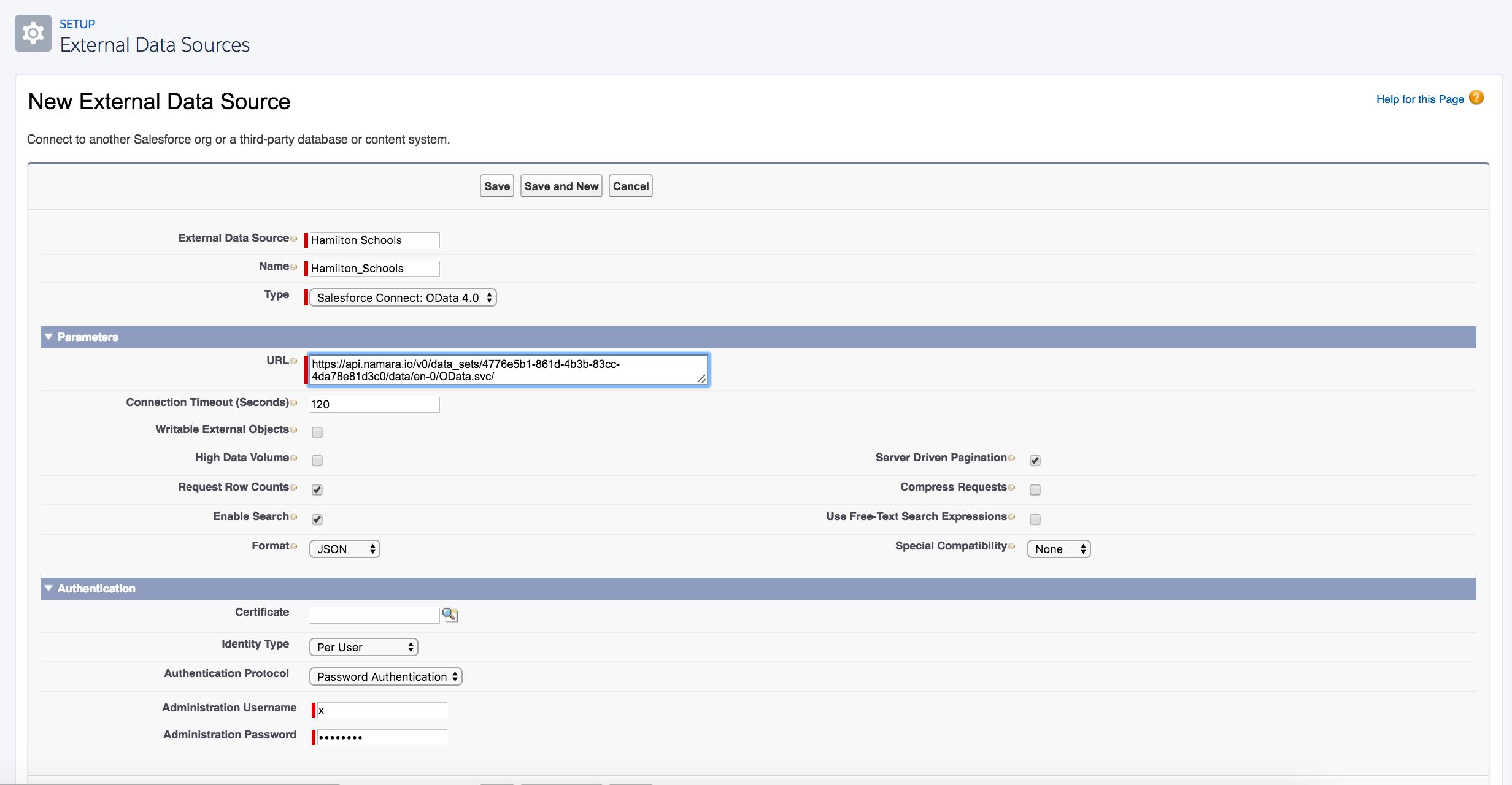Uncheck the Request Row Counts option
1512x785 pixels.
point(317,489)
